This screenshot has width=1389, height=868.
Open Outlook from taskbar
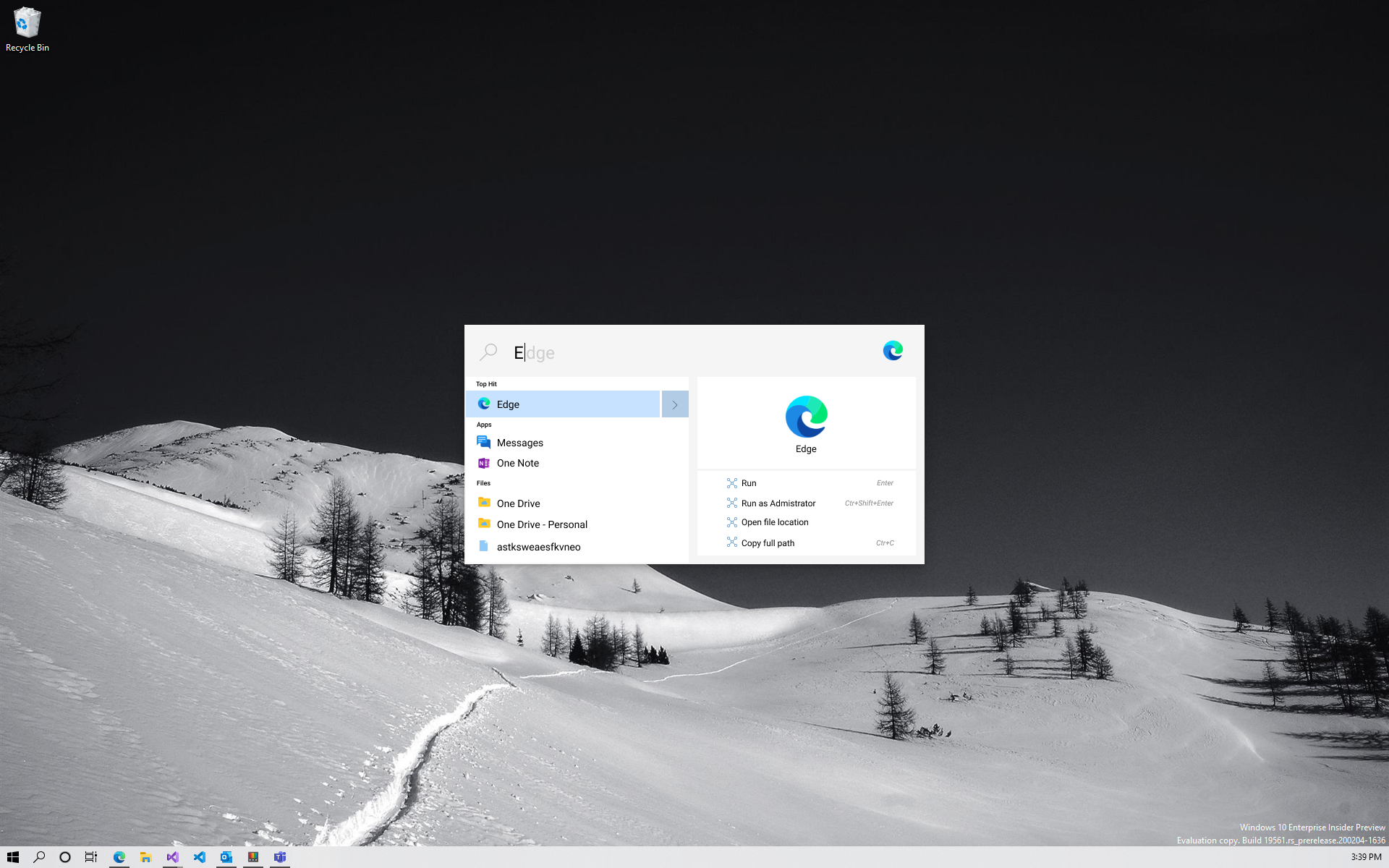pyautogui.click(x=226, y=857)
